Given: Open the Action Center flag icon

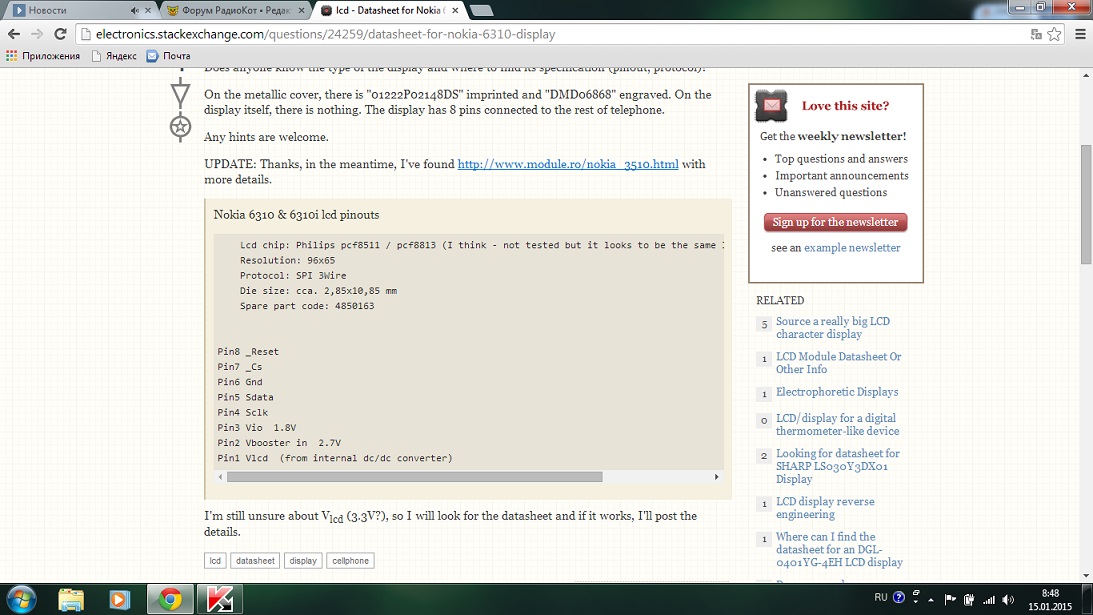Looking at the screenshot, I should point(950,600).
